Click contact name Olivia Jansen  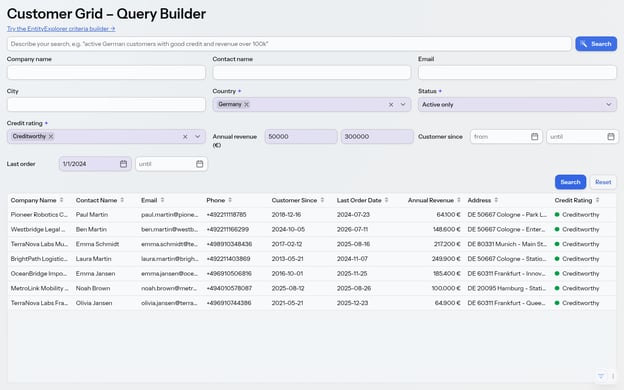94,303
